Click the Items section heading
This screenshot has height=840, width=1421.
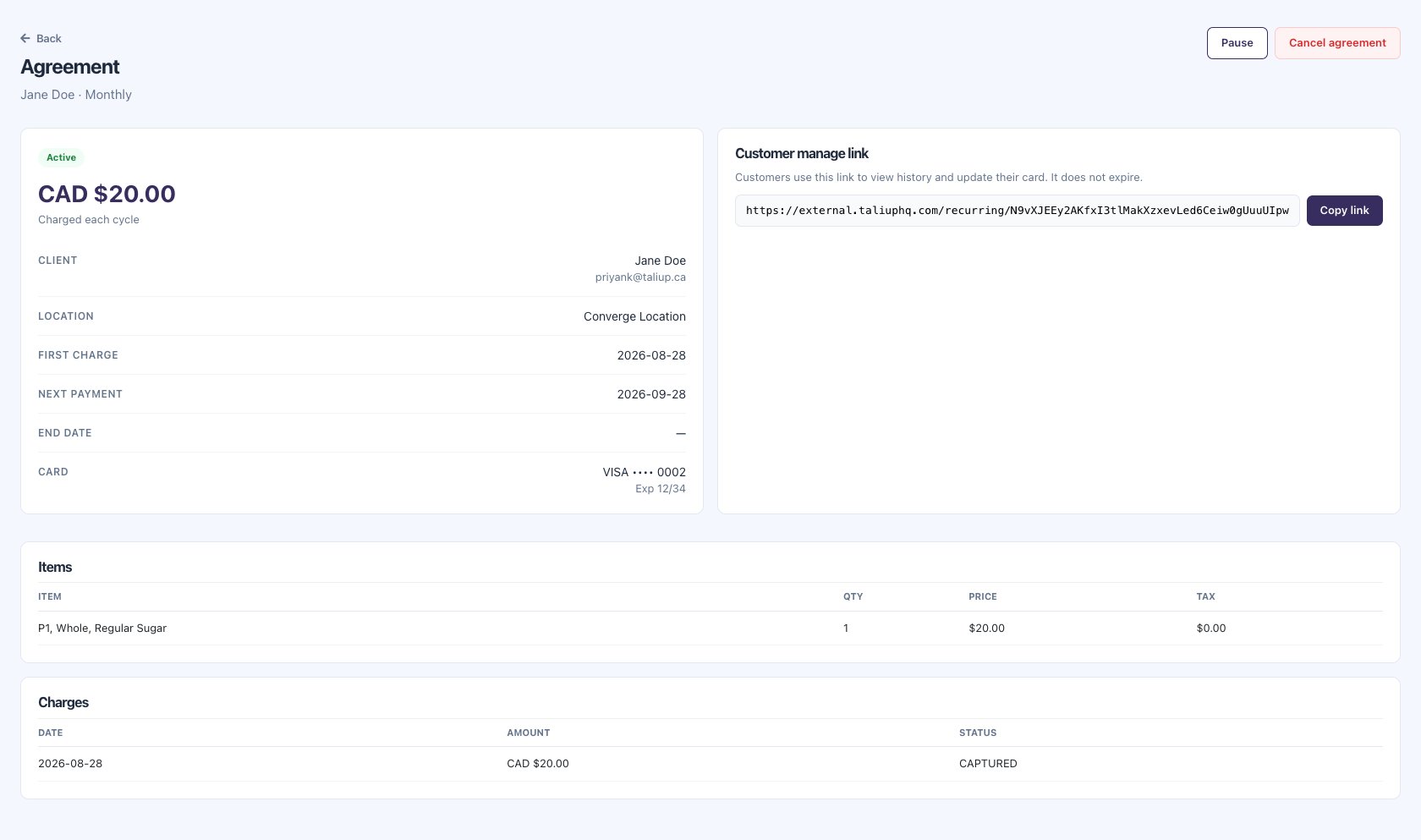(55, 568)
